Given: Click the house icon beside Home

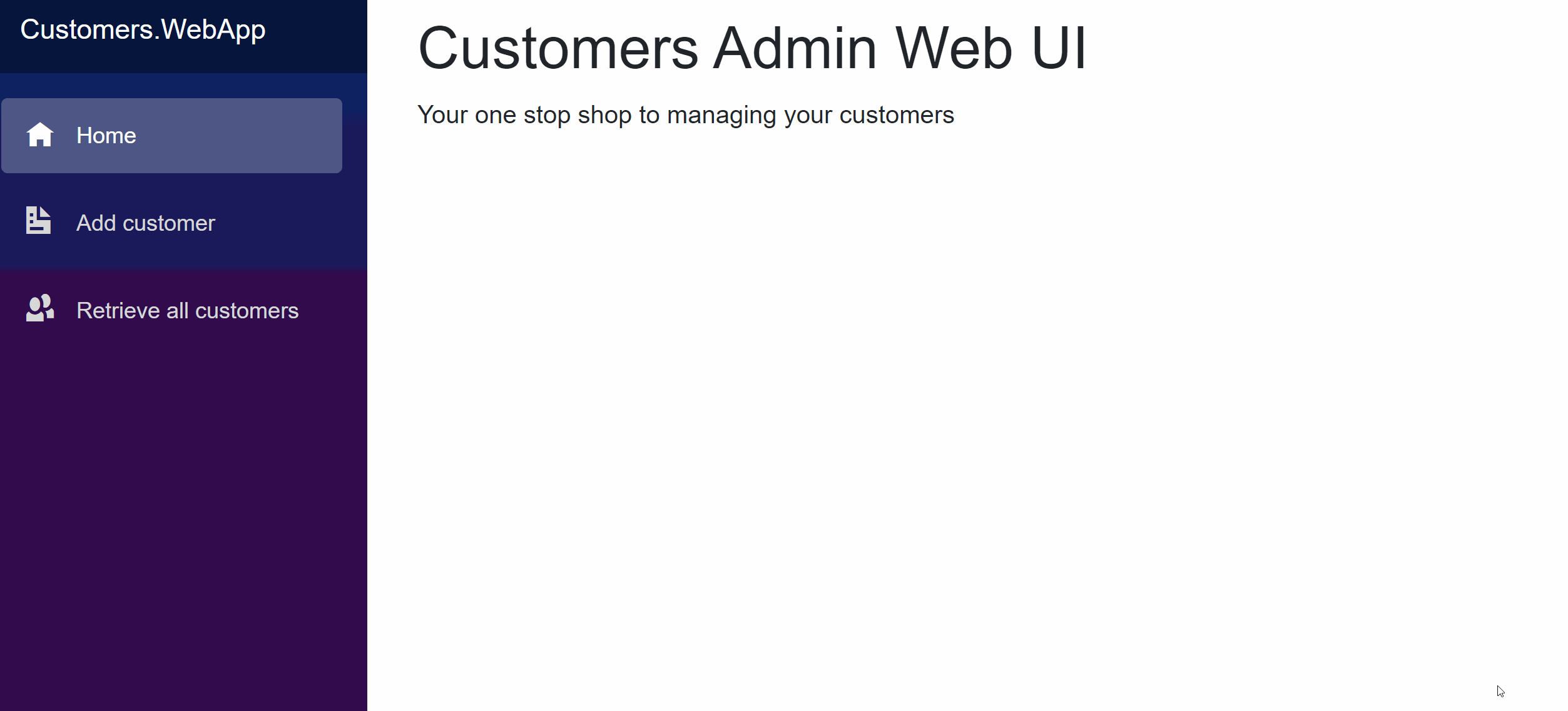Looking at the screenshot, I should 40,135.
